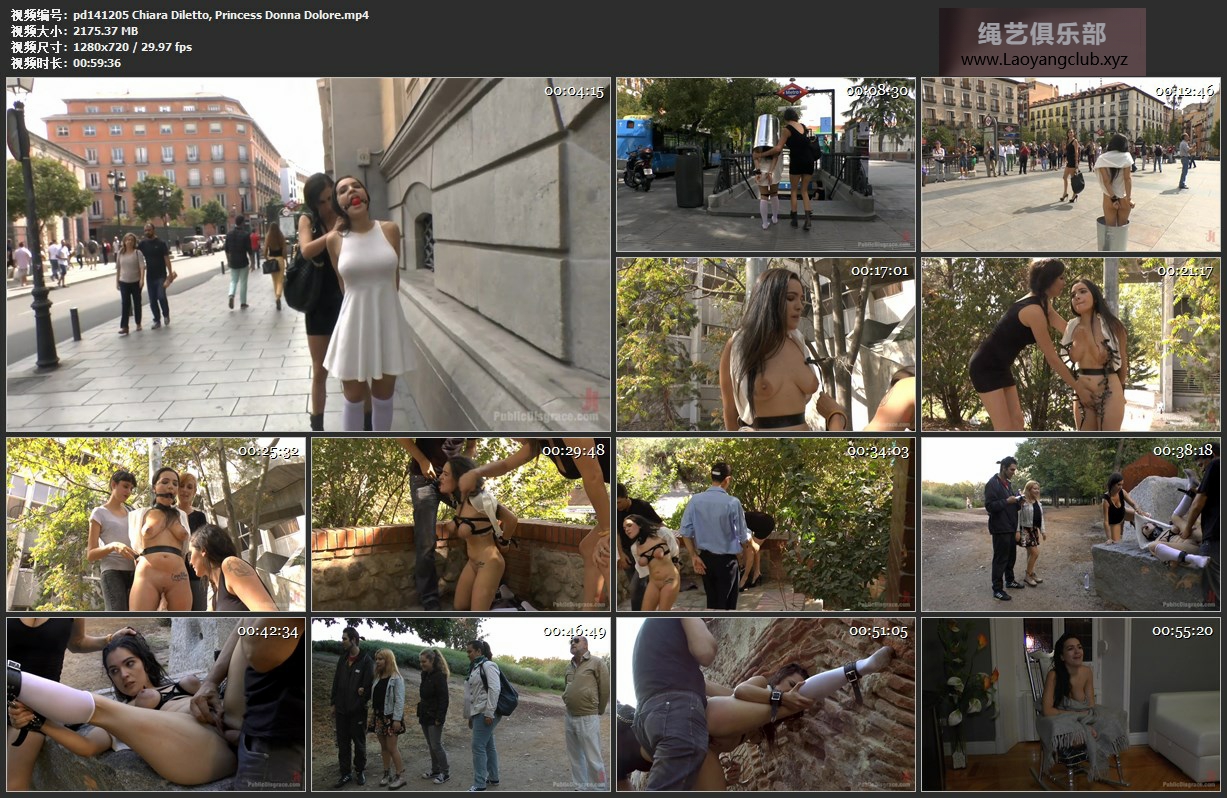Click the 00:59:36 duration text

click(97, 63)
